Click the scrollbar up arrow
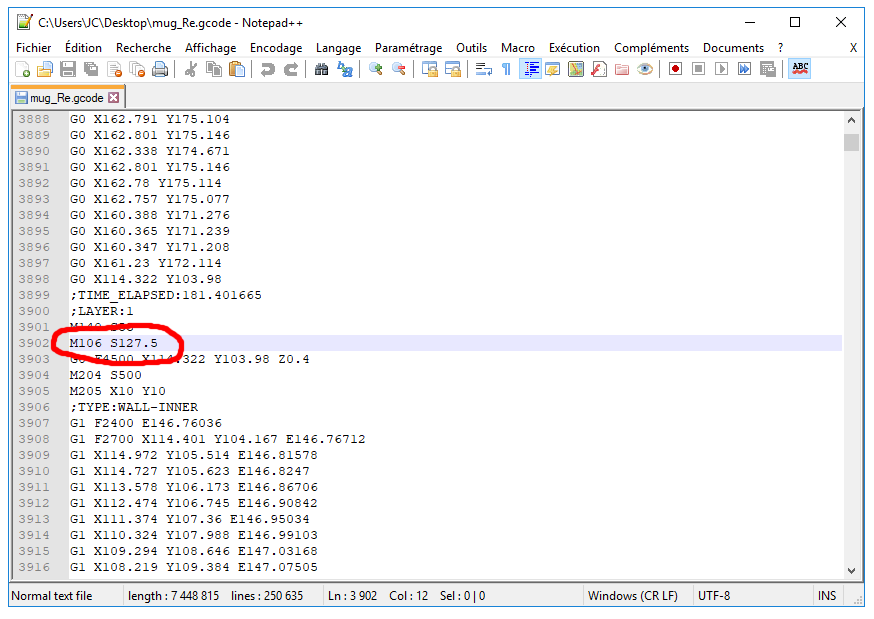 851,120
